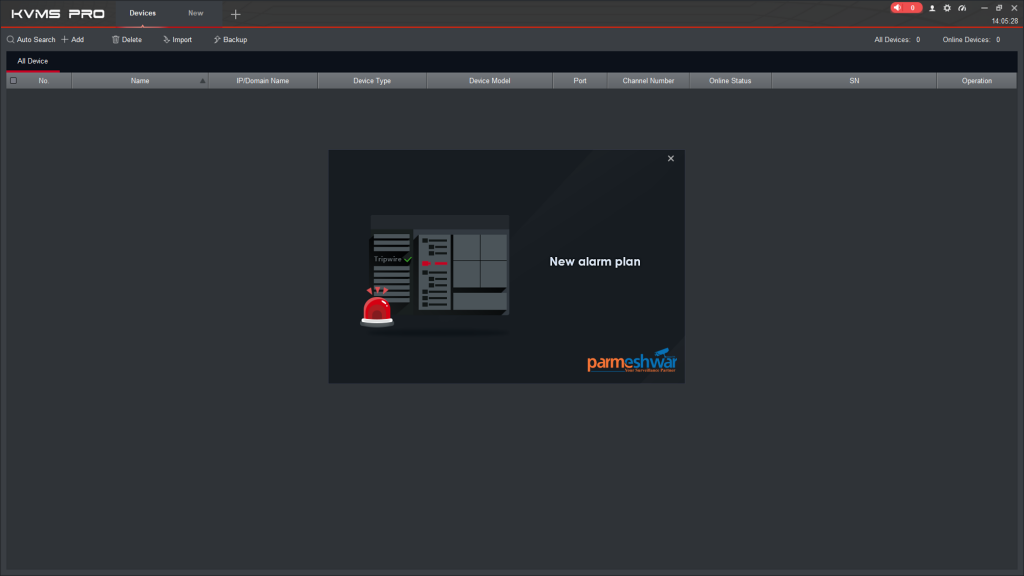Click the Online Status column header

(x=730, y=81)
